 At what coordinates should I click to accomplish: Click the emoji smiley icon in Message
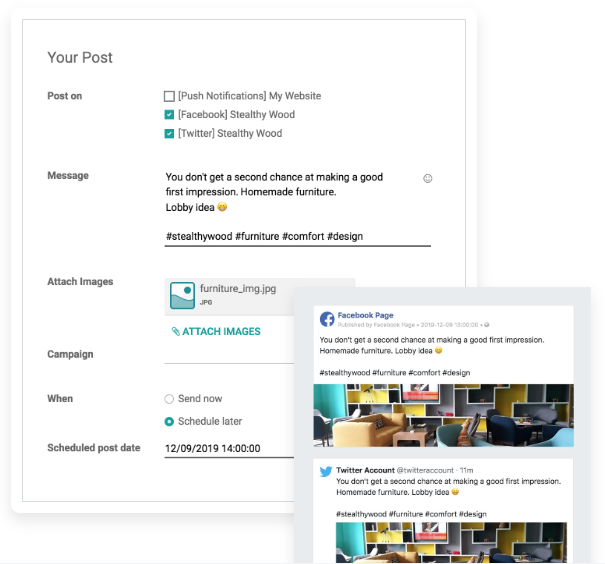coord(428,178)
